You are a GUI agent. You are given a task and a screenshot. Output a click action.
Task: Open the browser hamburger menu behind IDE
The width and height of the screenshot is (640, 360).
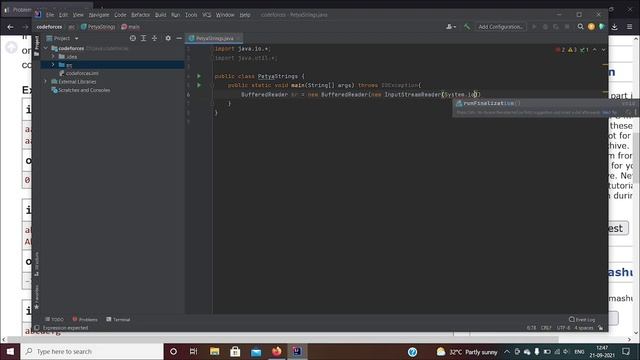(x=629, y=27)
